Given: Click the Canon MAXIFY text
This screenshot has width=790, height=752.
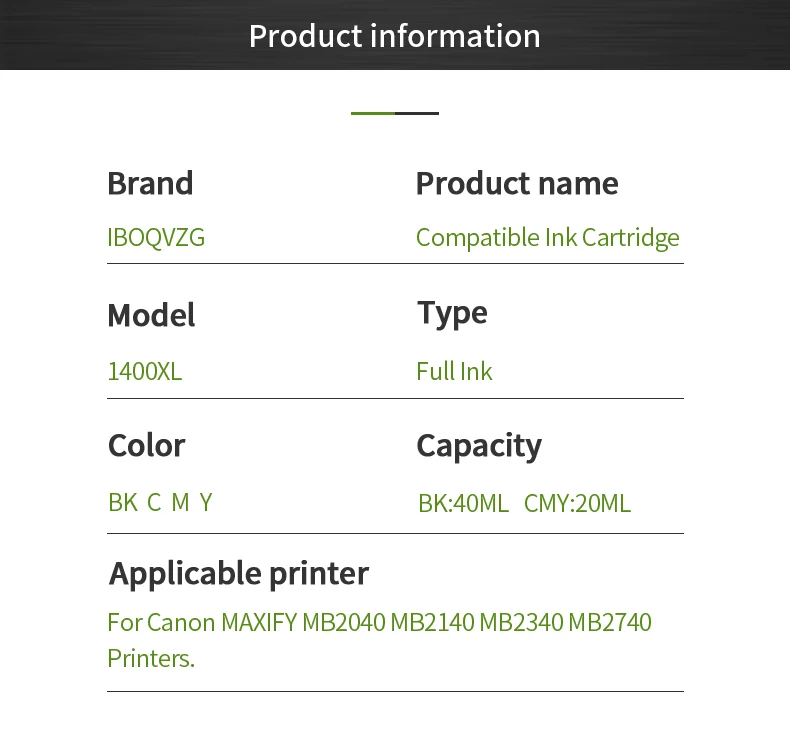Looking at the screenshot, I should 222,622.
